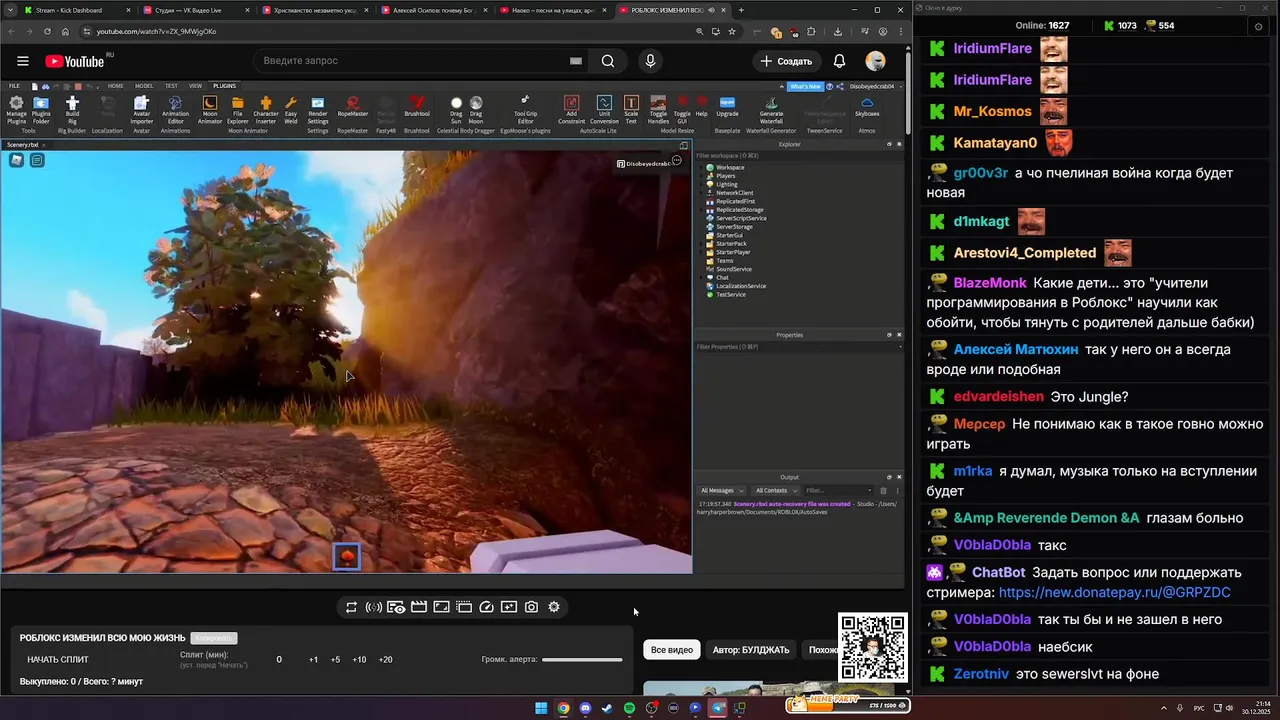Viewport: 1280px width, 720px height.
Task: Open the browser tab search dropdown
Action: coord(11,10)
